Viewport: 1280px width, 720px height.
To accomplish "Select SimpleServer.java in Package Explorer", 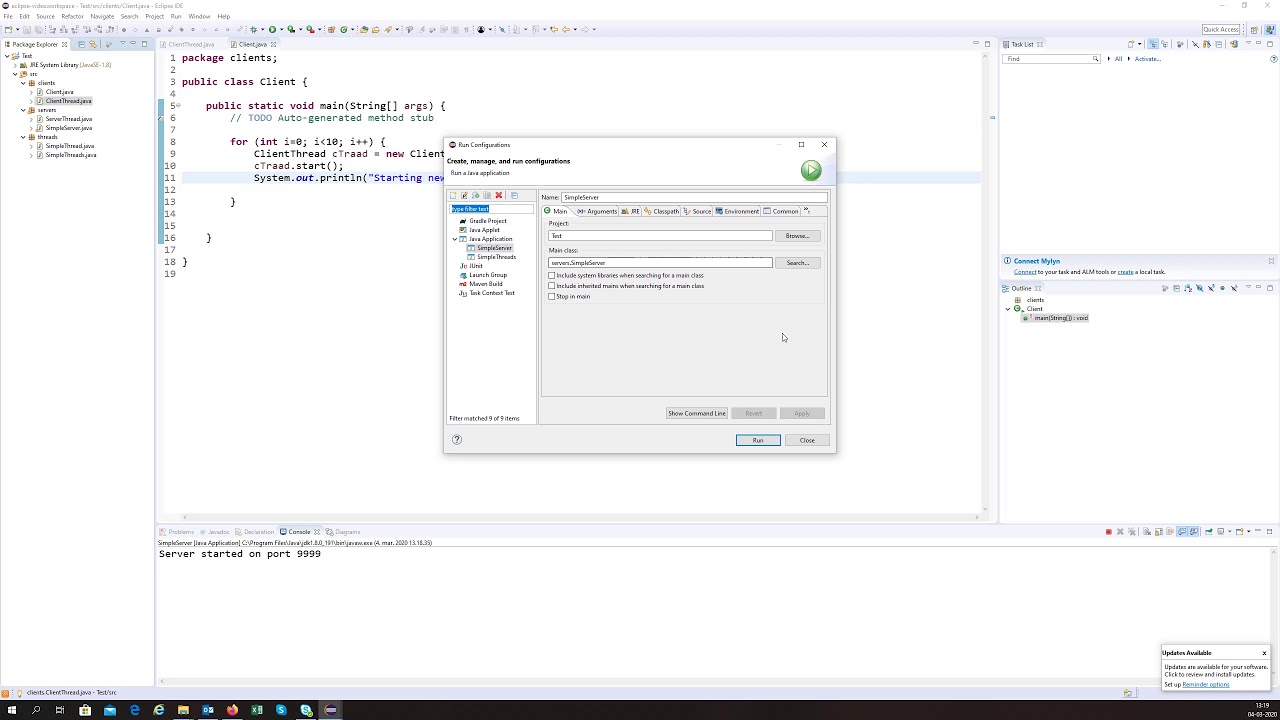I will click(x=68, y=128).
